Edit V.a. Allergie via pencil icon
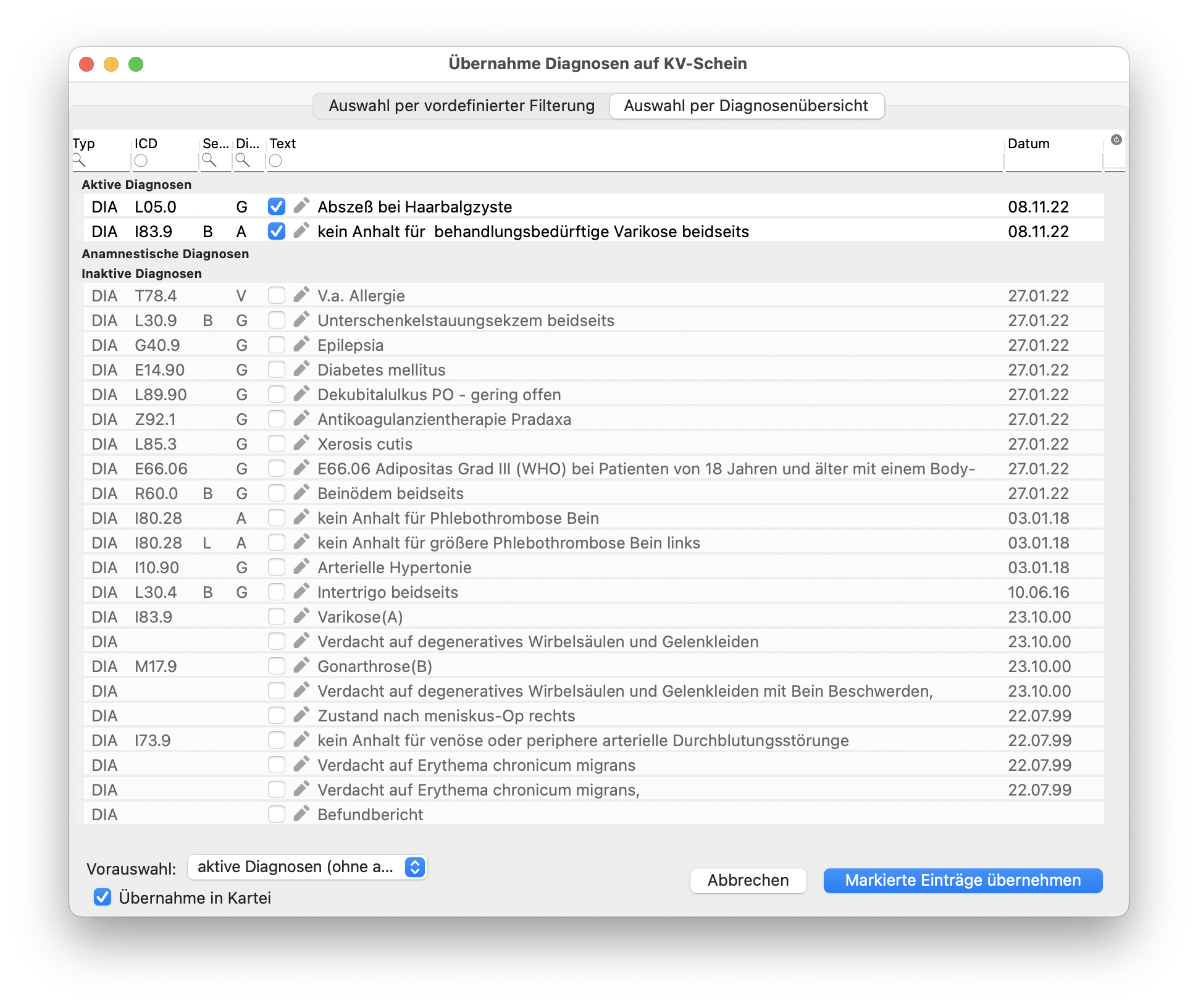The image size is (1198, 1008). coord(301,295)
